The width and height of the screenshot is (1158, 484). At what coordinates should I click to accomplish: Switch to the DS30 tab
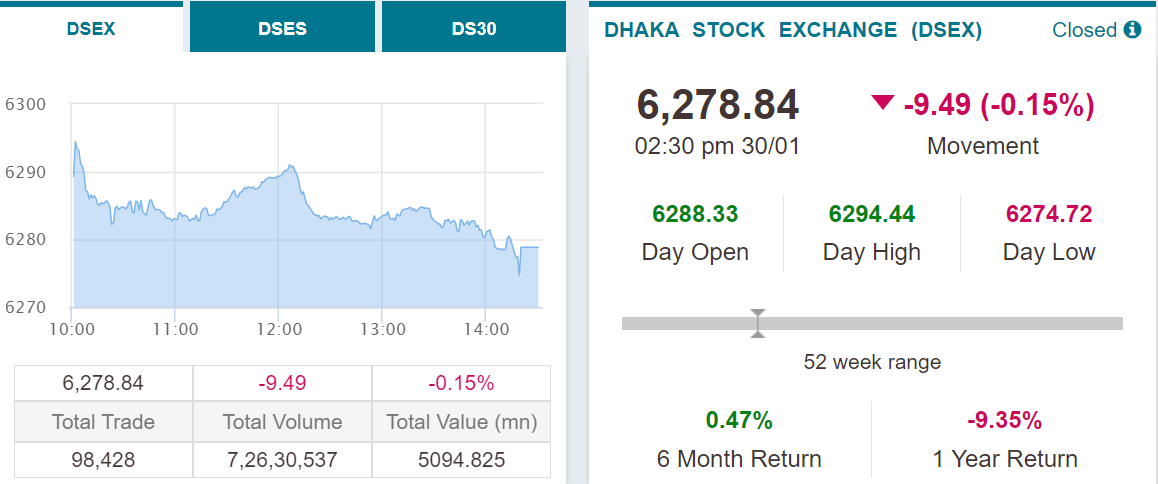[x=473, y=29]
